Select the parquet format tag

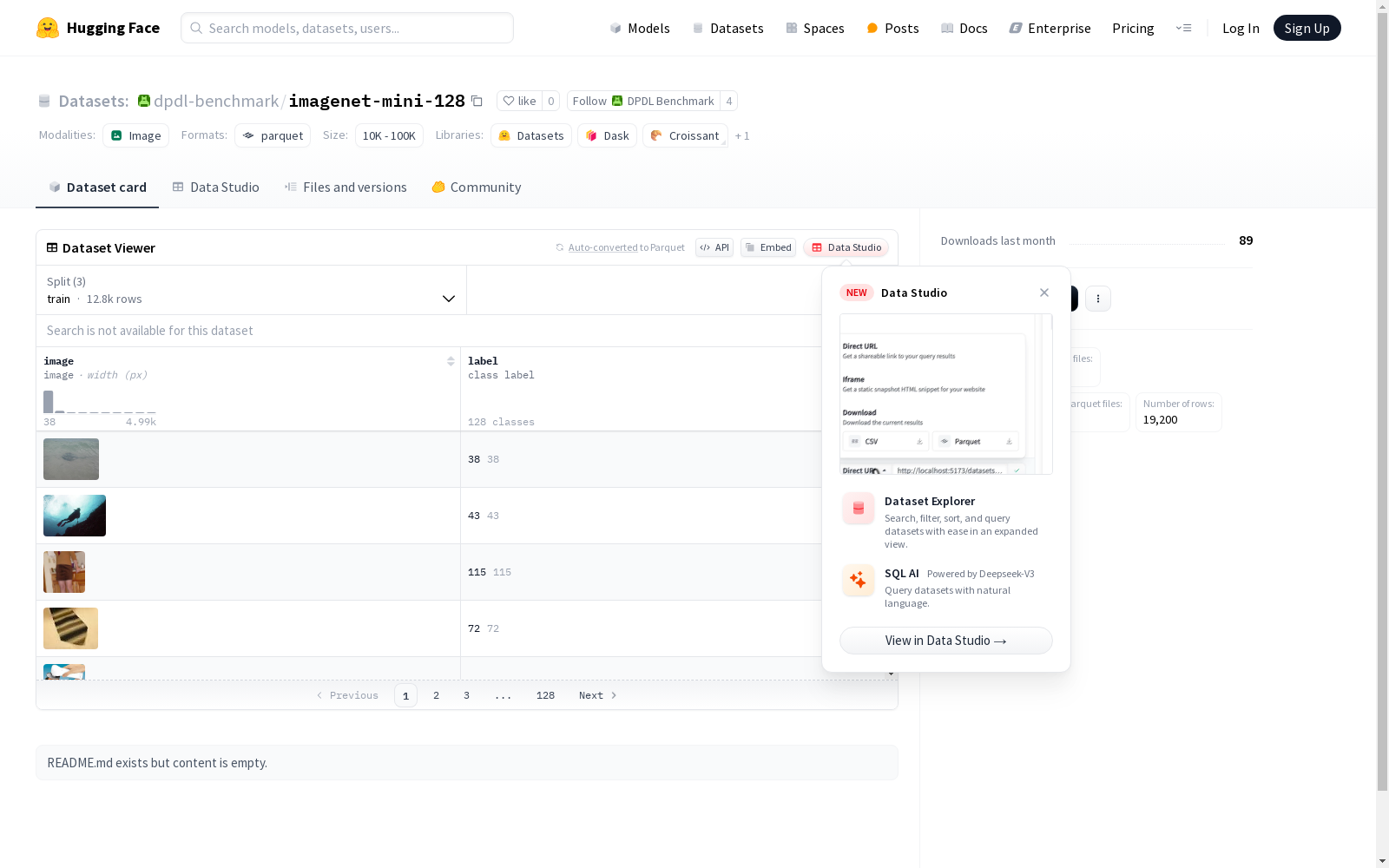point(273,135)
